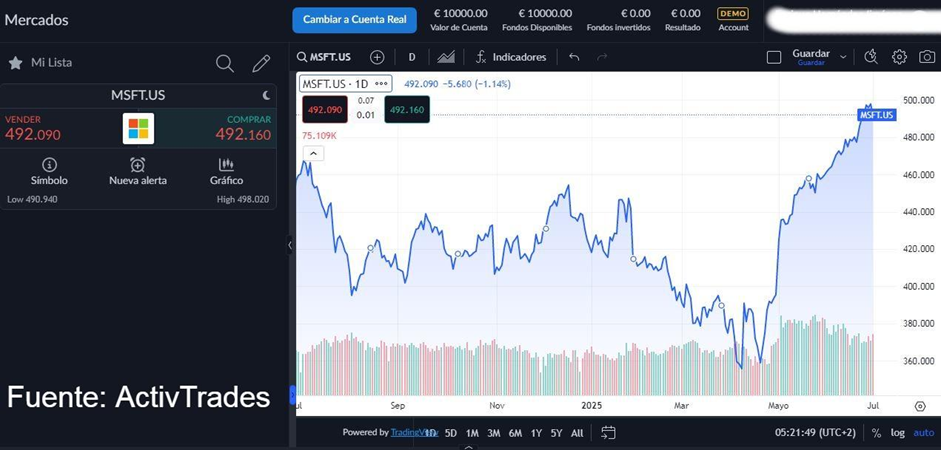Image resolution: width=941 pixels, height=450 pixels.
Task: Open price scale settings gear at chart corner
Action: coord(920,406)
